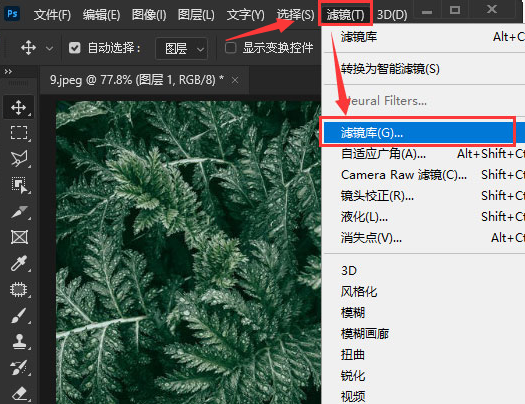Choose the top 滤镜库 last-filter entry
This screenshot has width=525, height=404.
click(x=423, y=37)
